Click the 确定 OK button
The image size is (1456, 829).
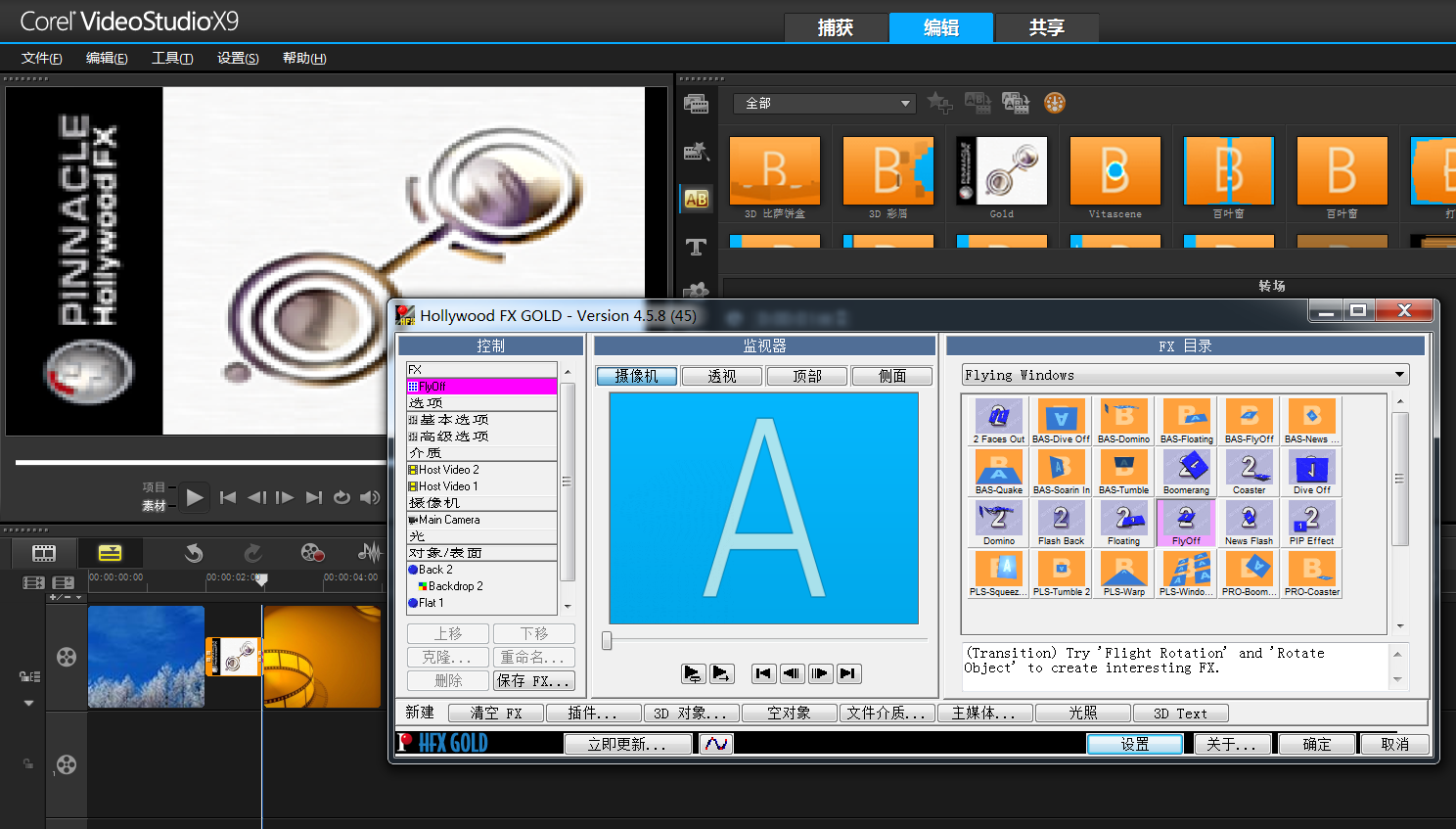(x=1317, y=744)
